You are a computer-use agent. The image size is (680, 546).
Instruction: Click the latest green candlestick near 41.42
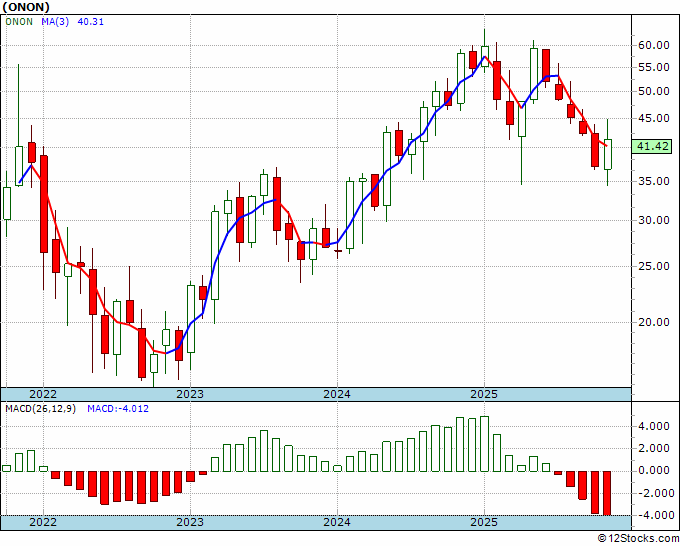608,154
